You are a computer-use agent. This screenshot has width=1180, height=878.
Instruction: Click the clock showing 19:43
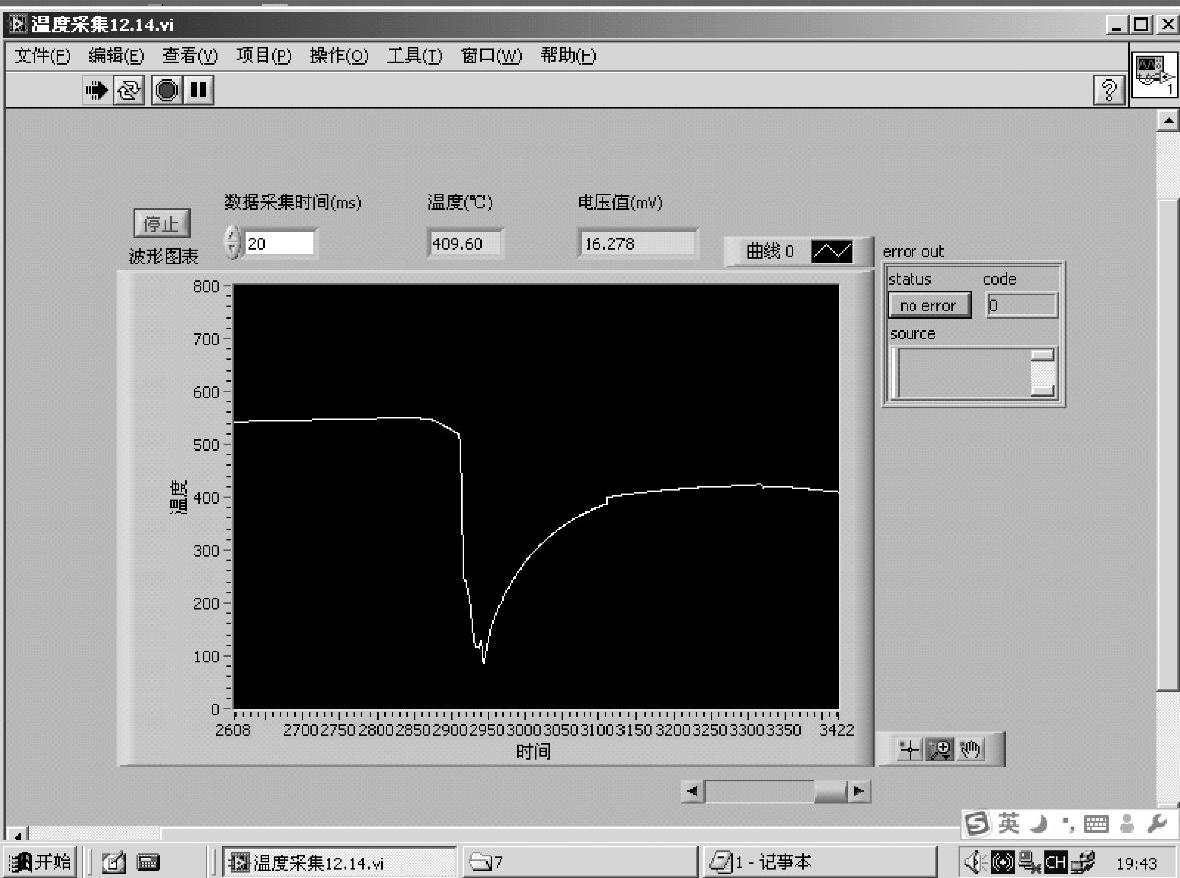tap(1136, 863)
